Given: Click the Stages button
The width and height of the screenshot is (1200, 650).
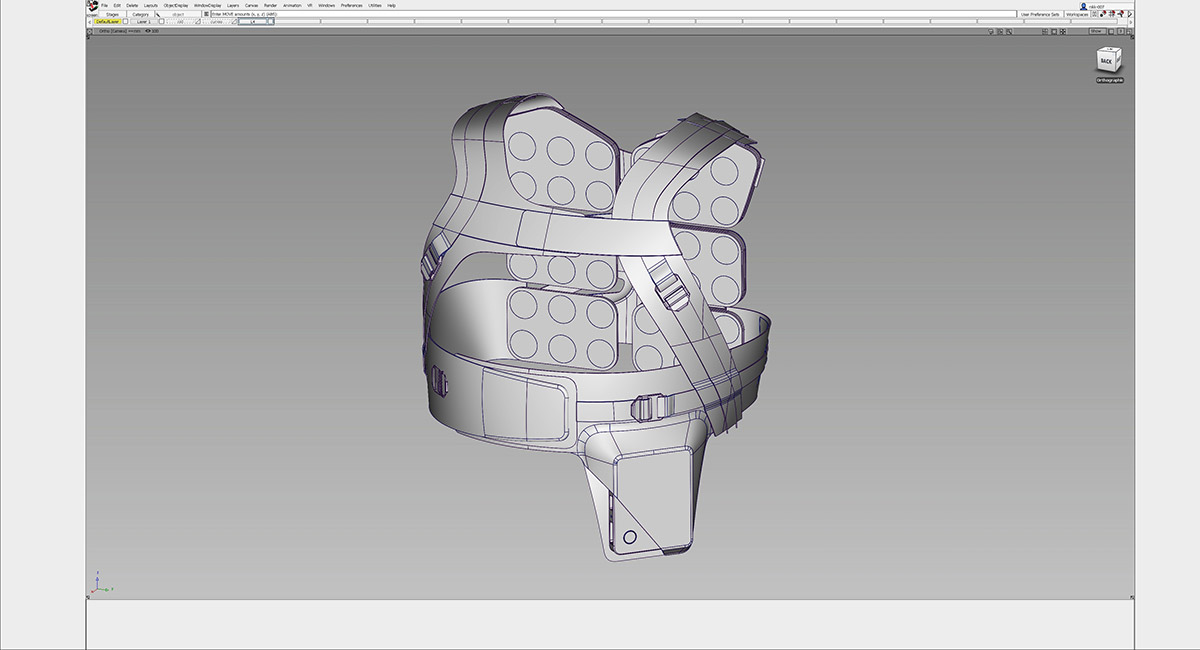Looking at the screenshot, I should (112, 14).
